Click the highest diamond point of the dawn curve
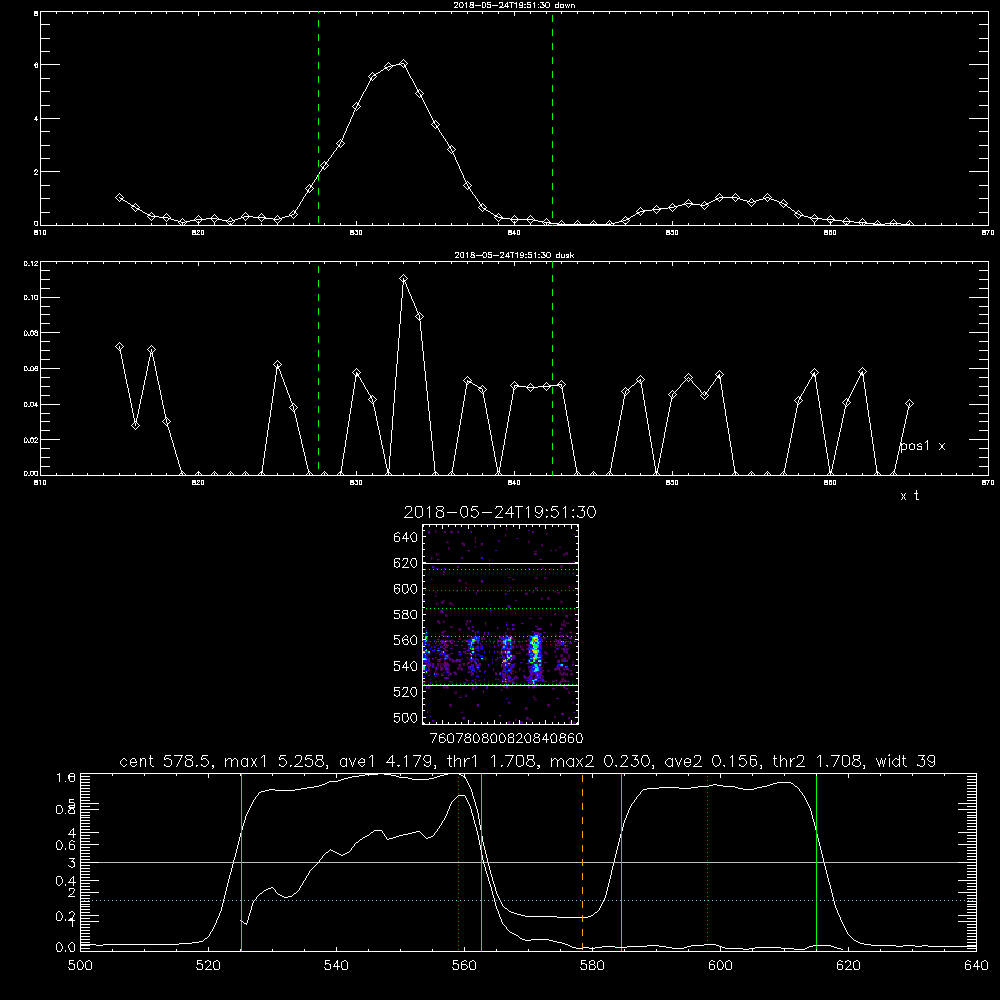Image resolution: width=1000 pixels, height=1000 pixels. pos(403,63)
